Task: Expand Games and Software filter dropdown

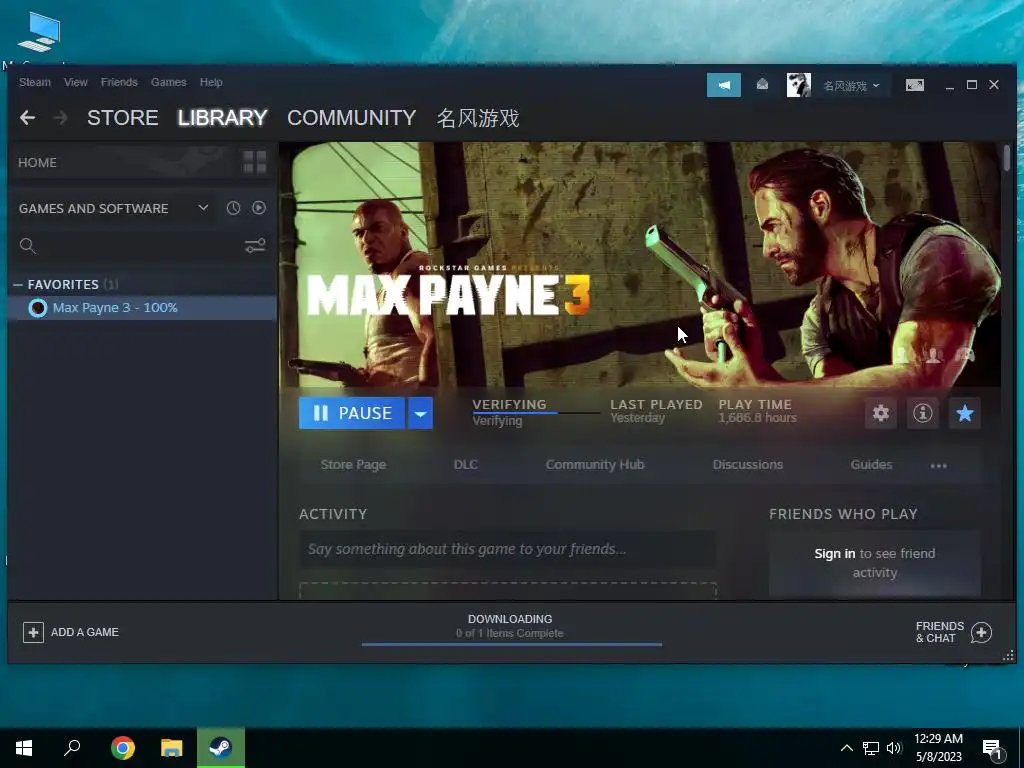Action: point(203,208)
